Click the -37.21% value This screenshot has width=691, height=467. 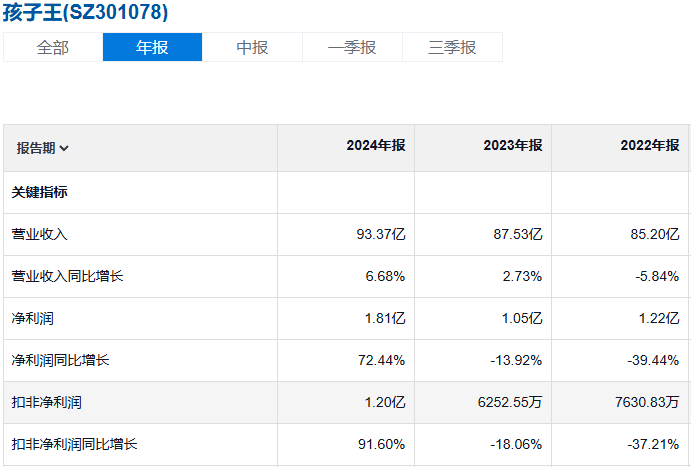(653, 444)
